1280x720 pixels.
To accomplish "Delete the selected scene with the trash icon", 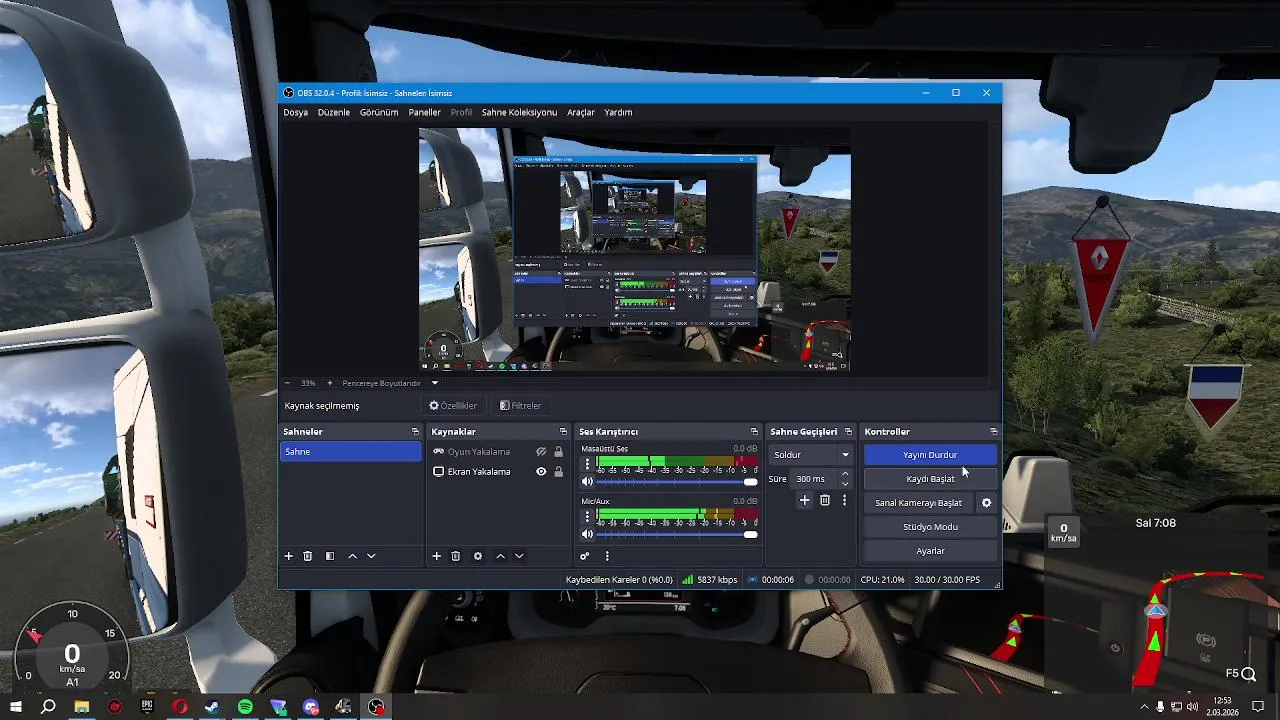I will tap(308, 556).
